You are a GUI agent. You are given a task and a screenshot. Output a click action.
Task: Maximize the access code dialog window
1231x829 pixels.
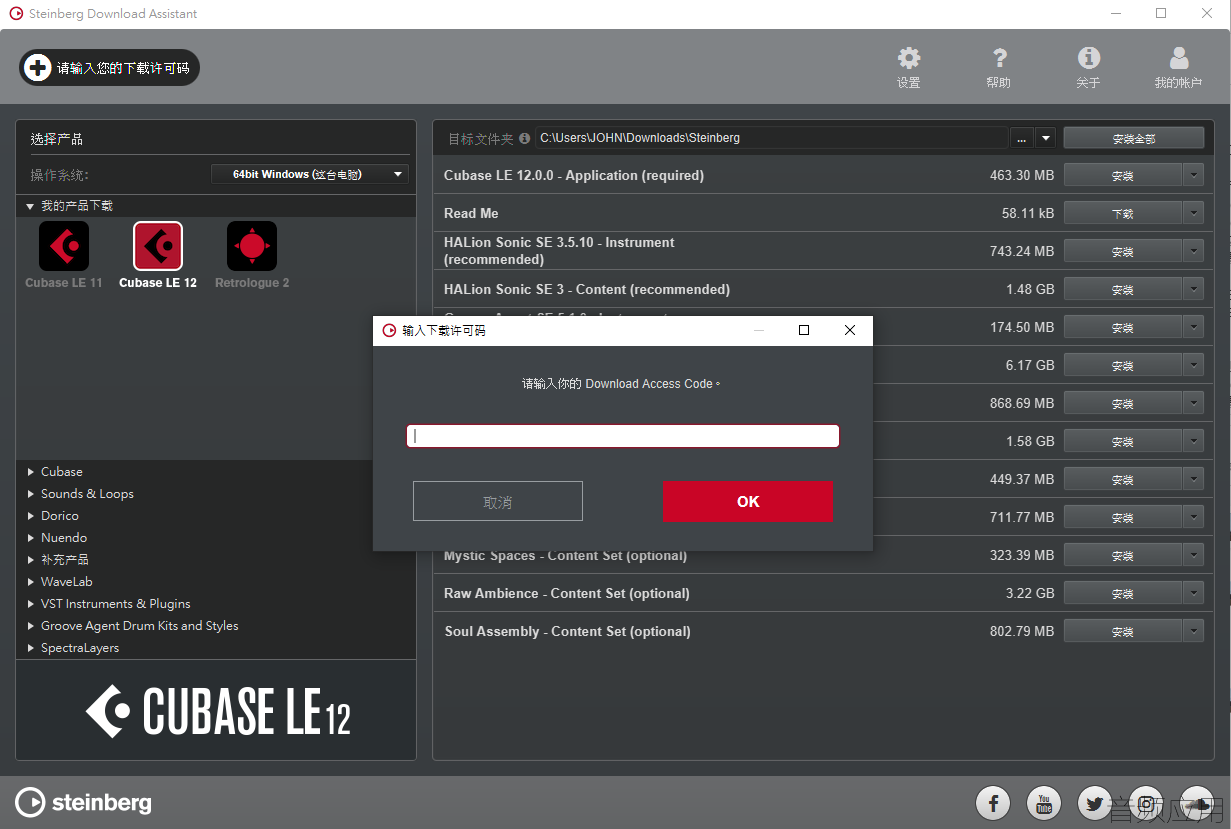[804, 330]
